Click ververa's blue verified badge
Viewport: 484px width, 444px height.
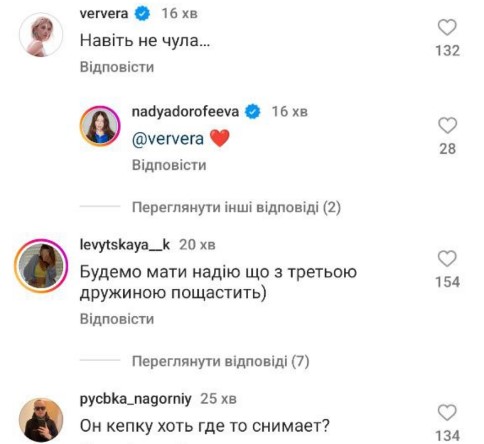[142, 14]
